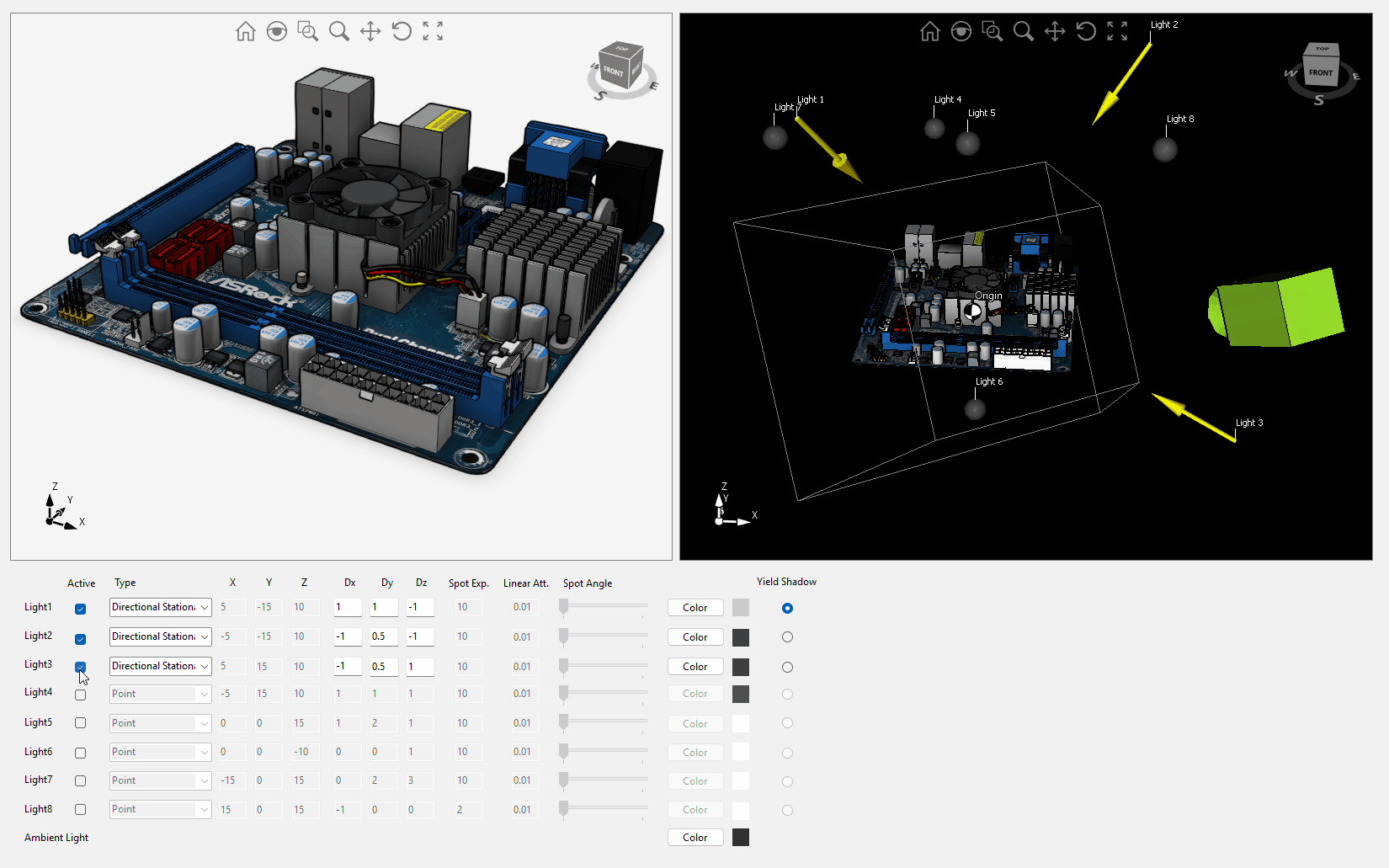Click the Home view icon in left viewport
Viewport: 1389px width, 868px height.
pos(245,32)
